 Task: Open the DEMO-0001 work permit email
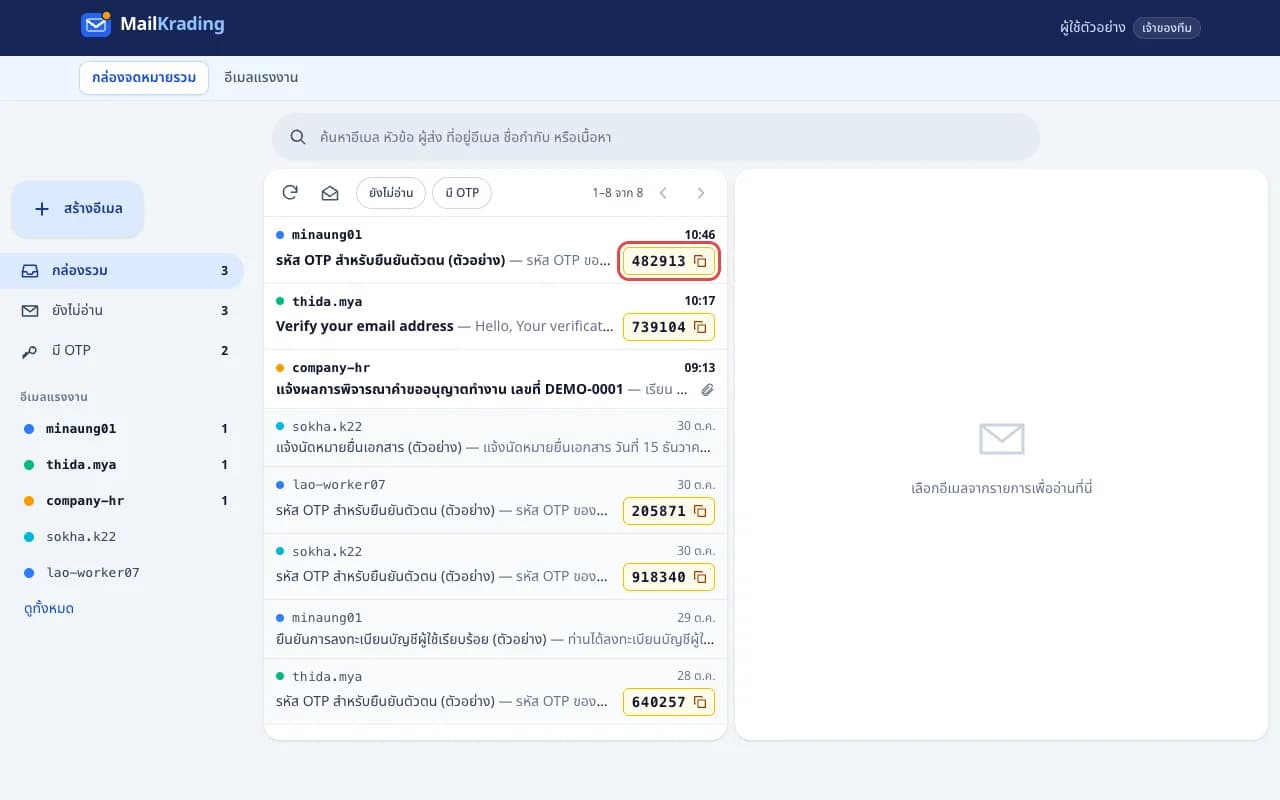click(x=495, y=379)
